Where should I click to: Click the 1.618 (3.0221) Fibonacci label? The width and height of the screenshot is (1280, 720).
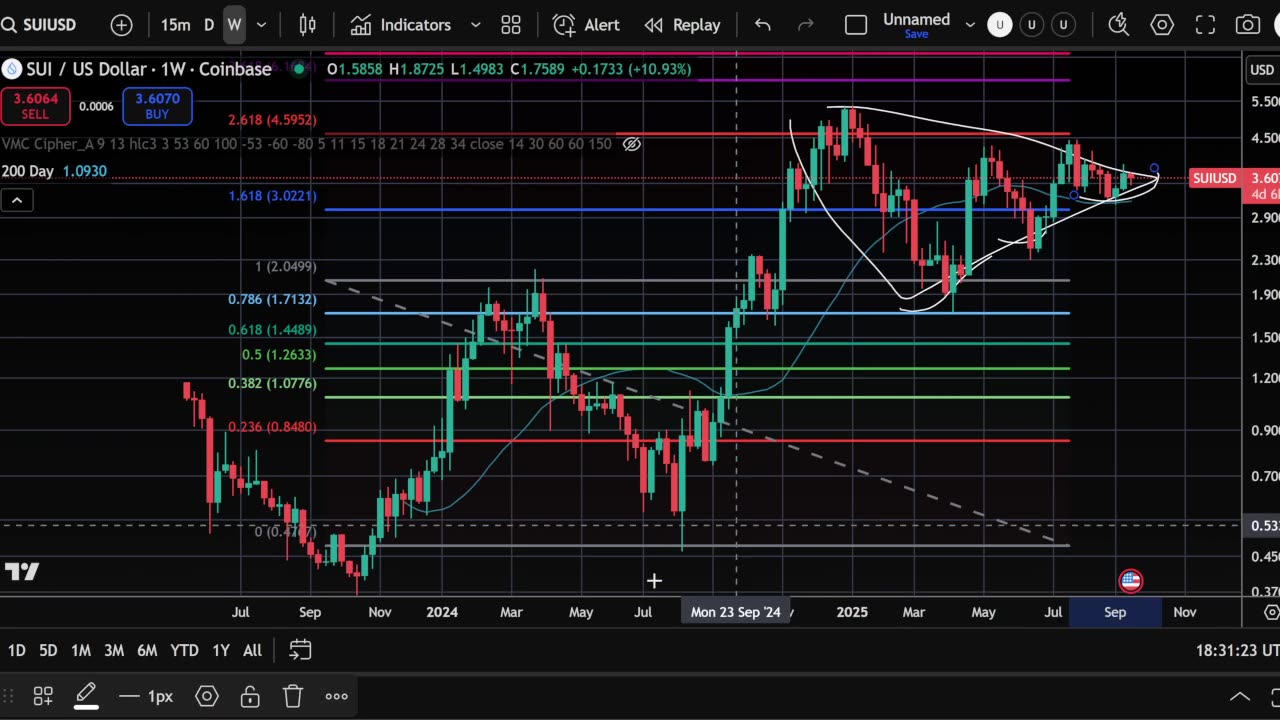pyautogui.click(x=272, y=196)
